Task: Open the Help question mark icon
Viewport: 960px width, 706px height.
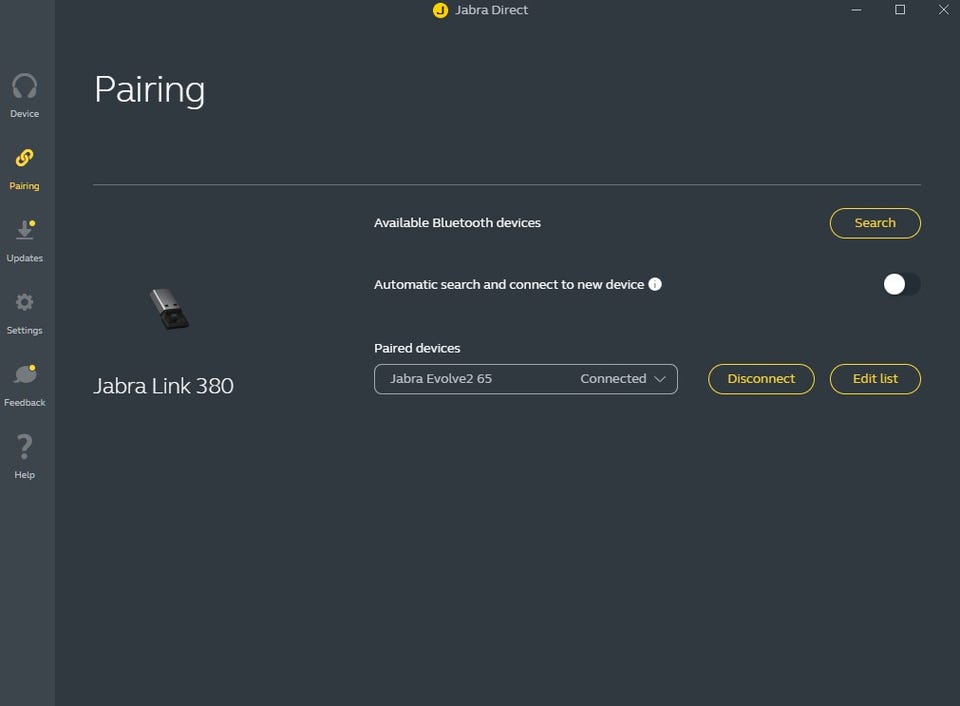Action: (24, 447)
